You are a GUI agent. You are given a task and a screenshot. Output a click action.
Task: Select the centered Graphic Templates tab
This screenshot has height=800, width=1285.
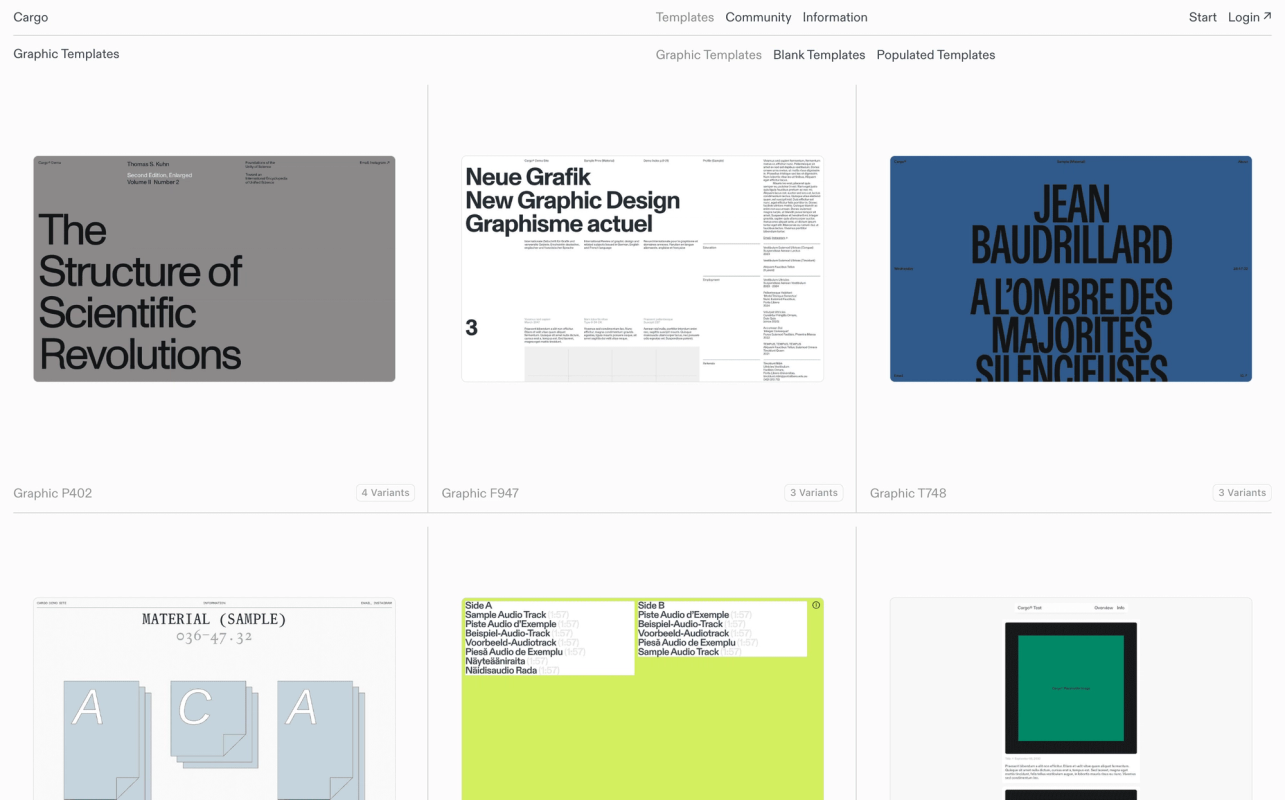(x=709, y=55)
